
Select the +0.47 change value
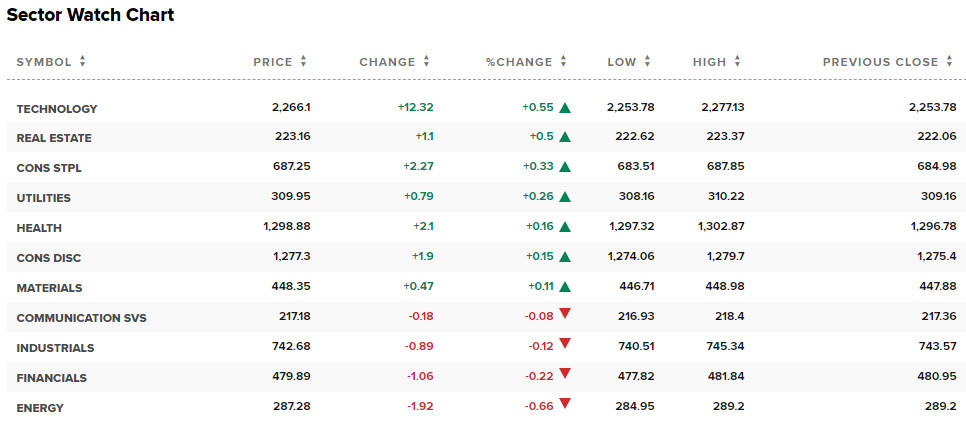click(x=418, y=287)
